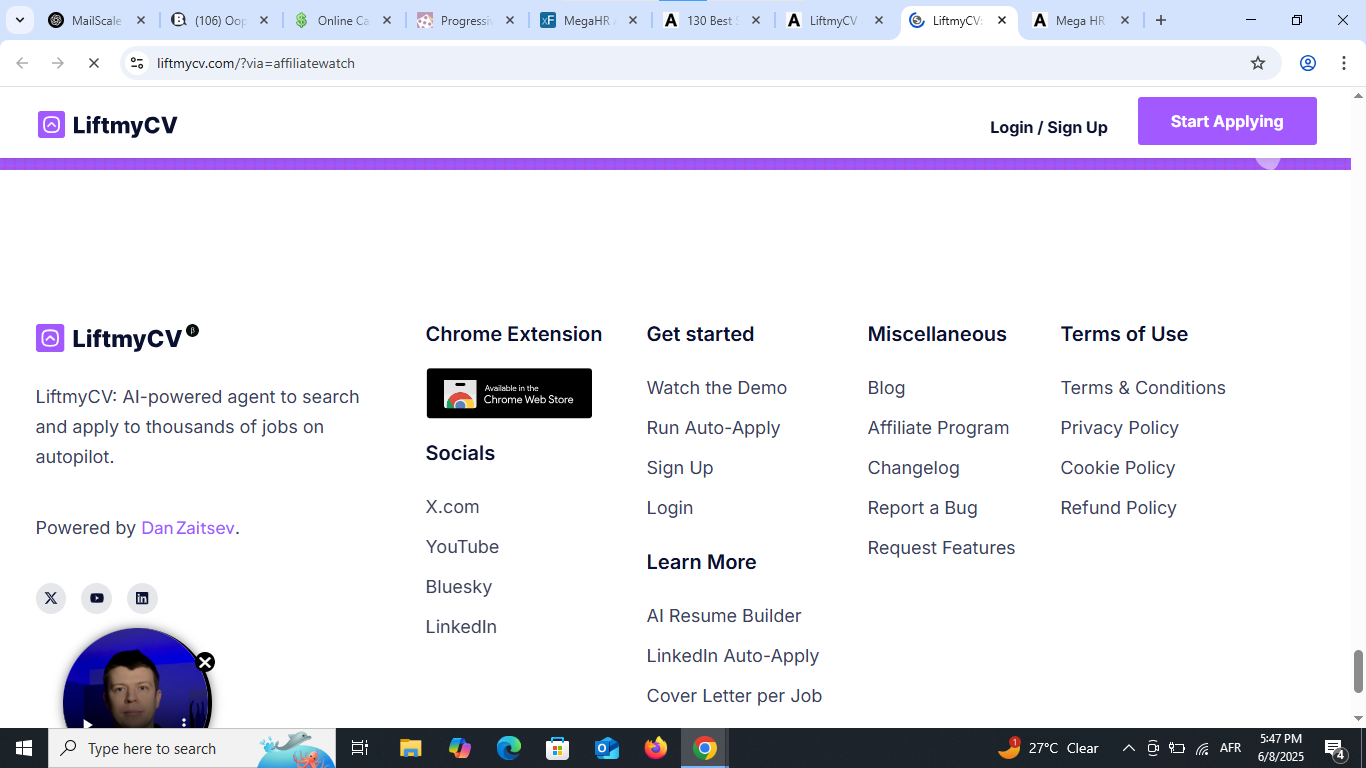Viewport: 1366px width, 768px height.
Task: Open Request Features link
Action: pyautogui.click(x=941, y=548)
